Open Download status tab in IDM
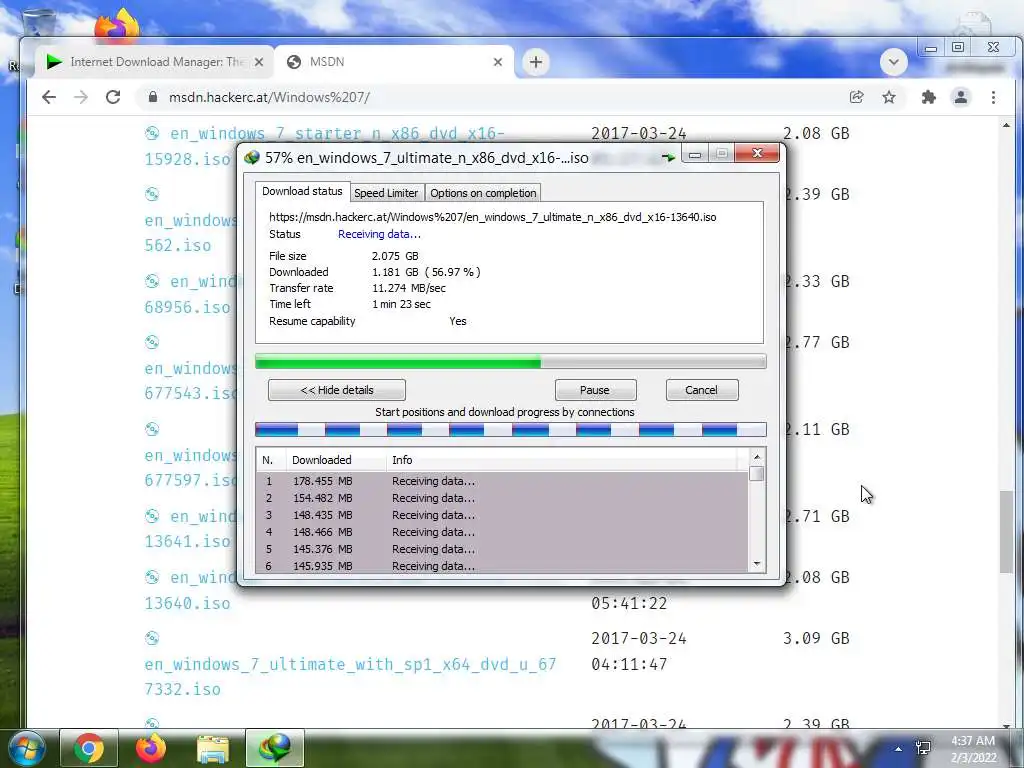 (x=302, y=191)
